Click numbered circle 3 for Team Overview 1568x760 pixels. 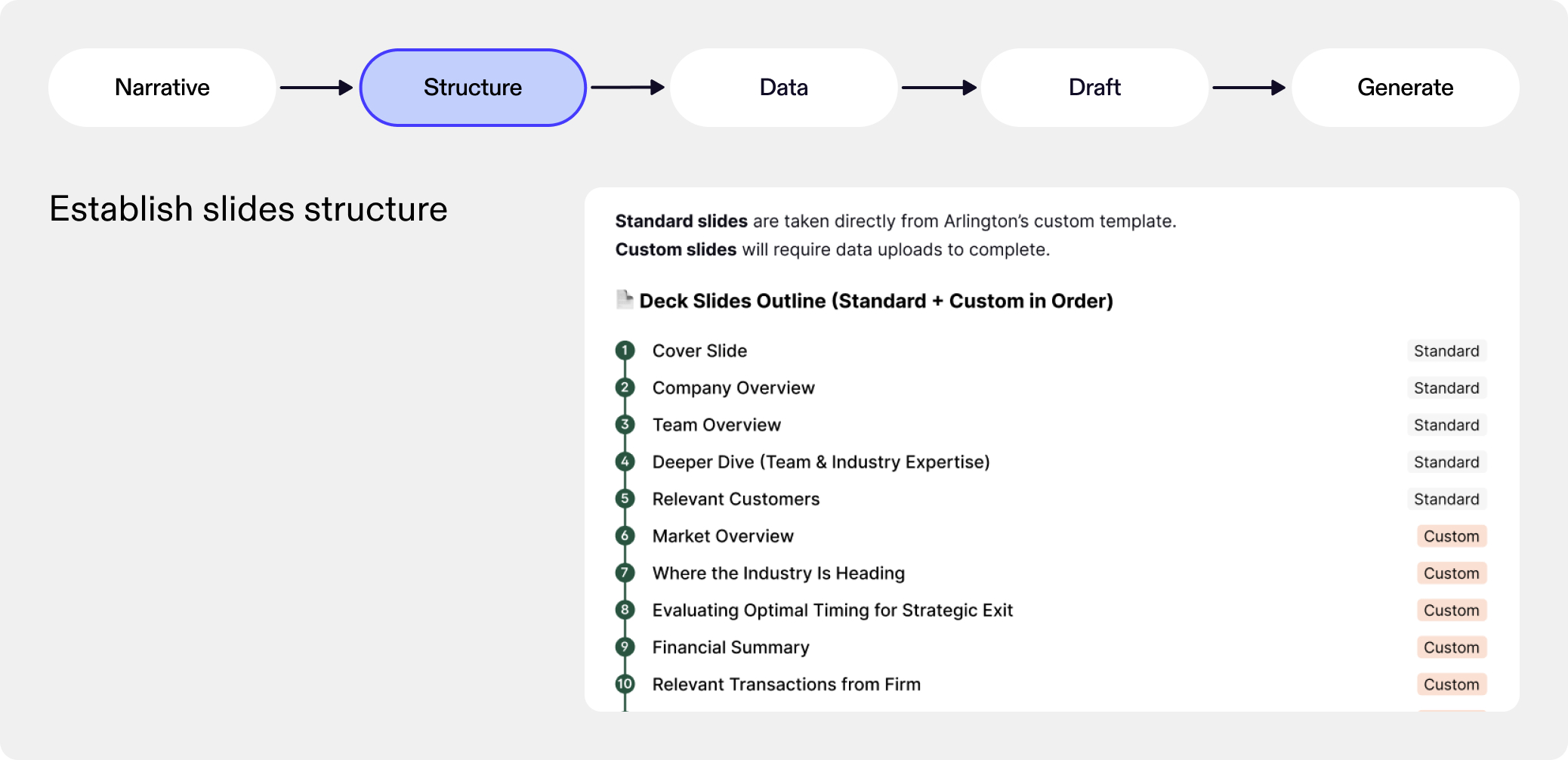625,425
